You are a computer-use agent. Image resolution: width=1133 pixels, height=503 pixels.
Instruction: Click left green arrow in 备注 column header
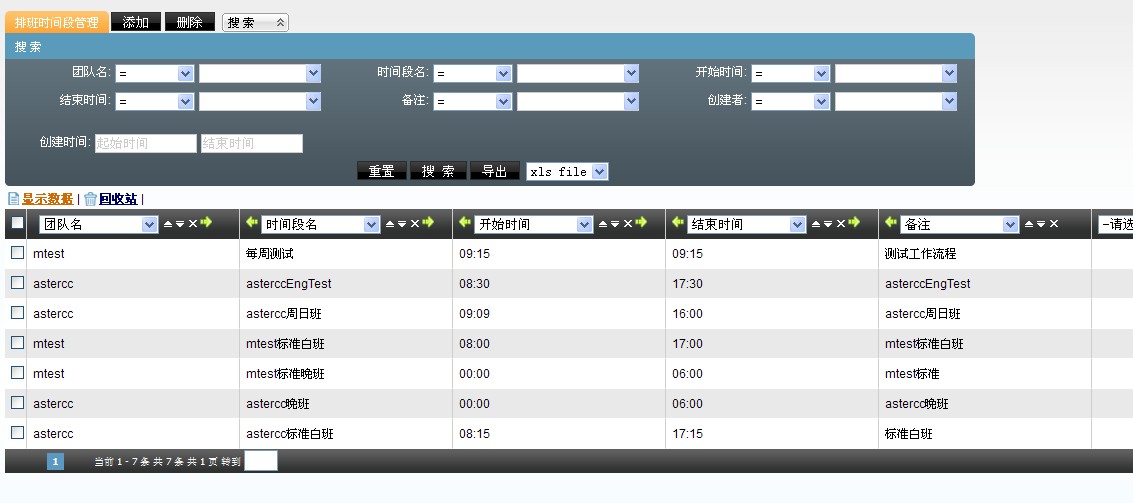click(x=891, y=223)
